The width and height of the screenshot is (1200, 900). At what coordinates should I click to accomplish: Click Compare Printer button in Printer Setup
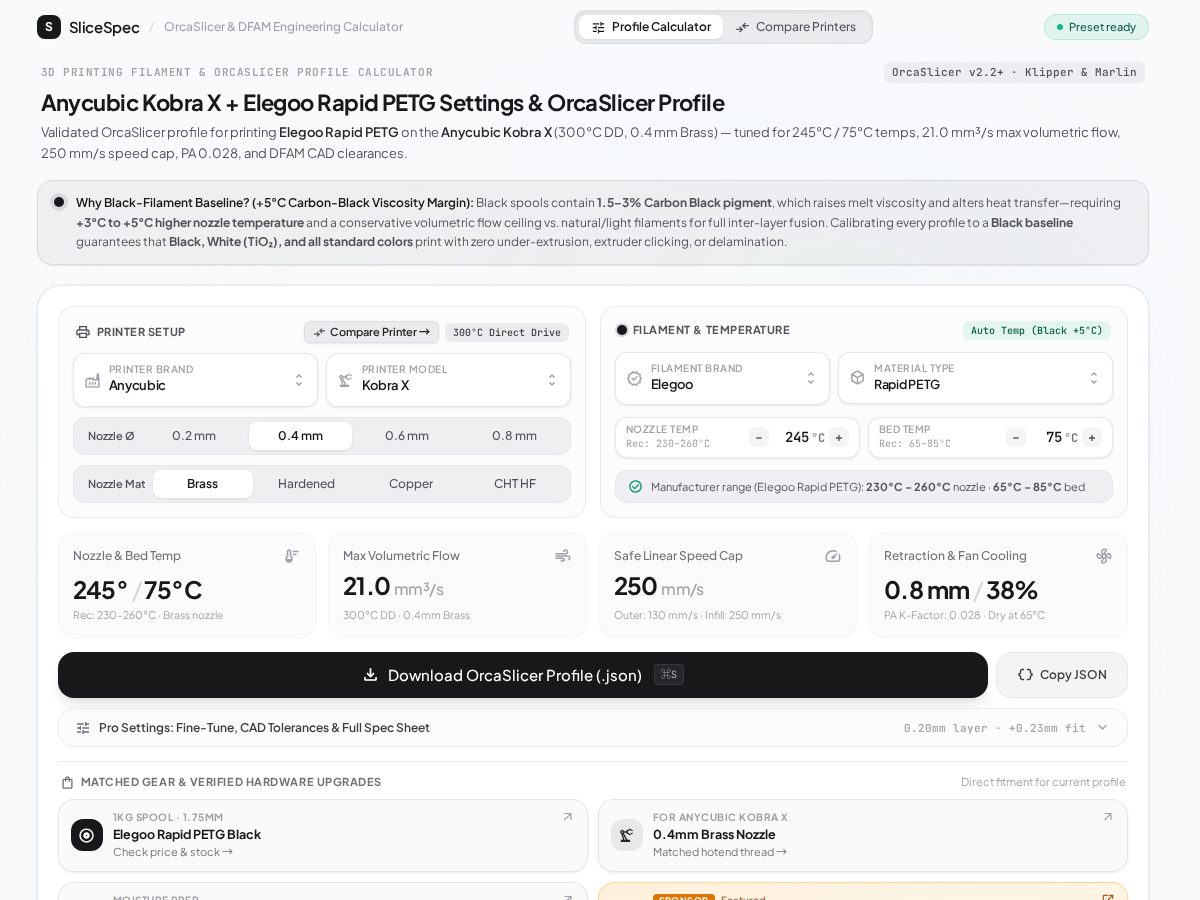372,332
